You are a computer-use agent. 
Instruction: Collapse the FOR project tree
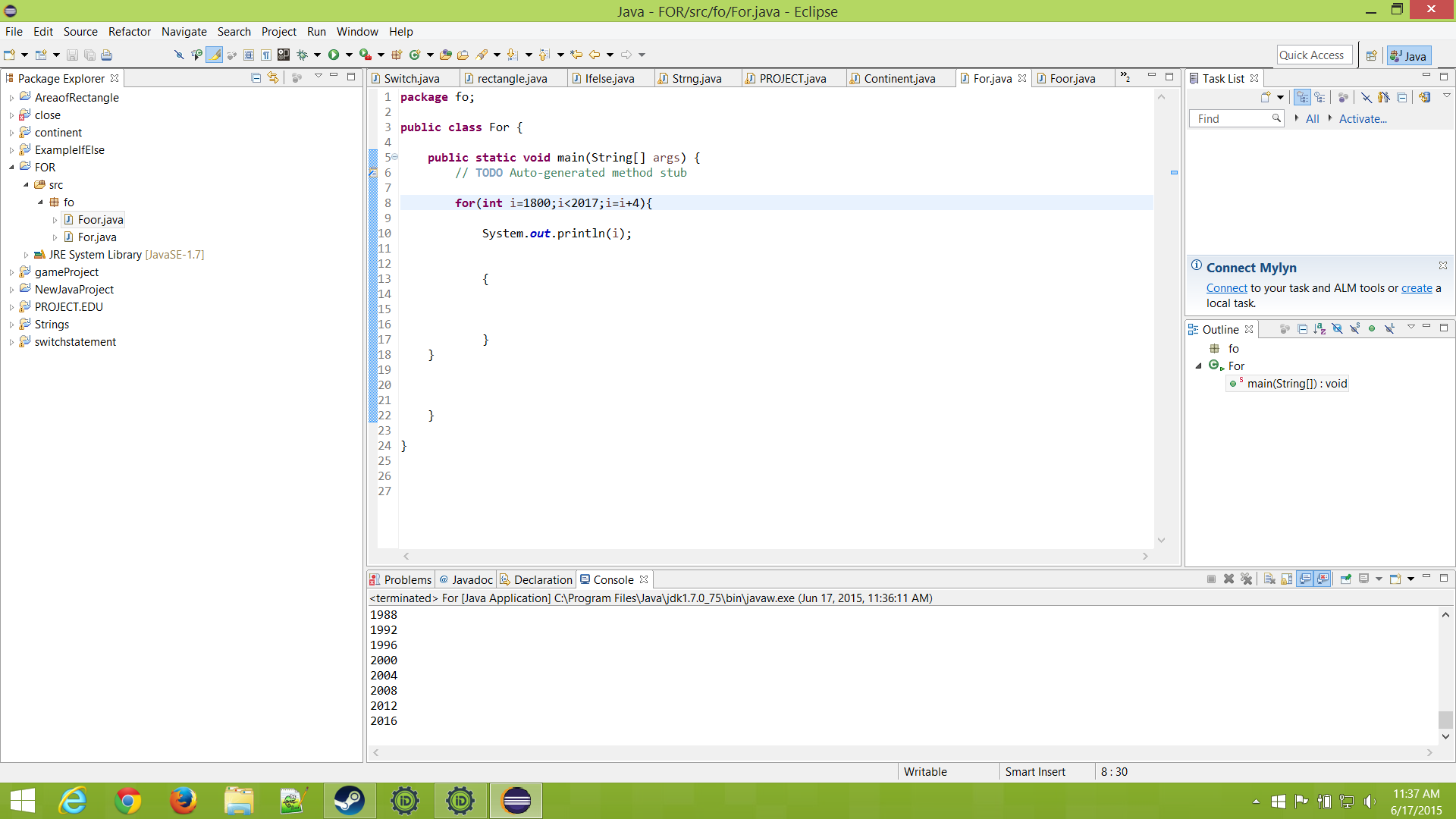click(x=11, y=168)
